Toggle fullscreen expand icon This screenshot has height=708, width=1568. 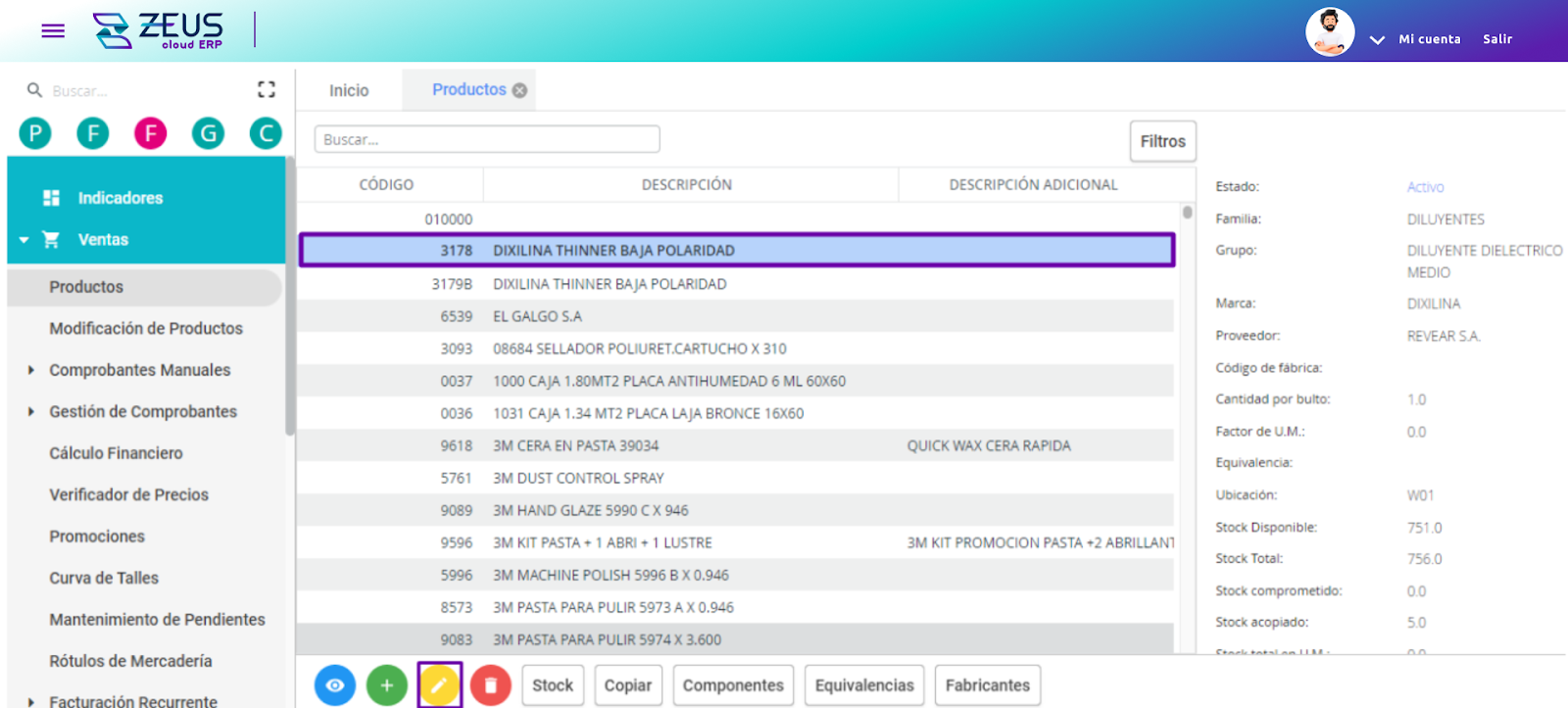pyautogui.click(x=267, y=89)
